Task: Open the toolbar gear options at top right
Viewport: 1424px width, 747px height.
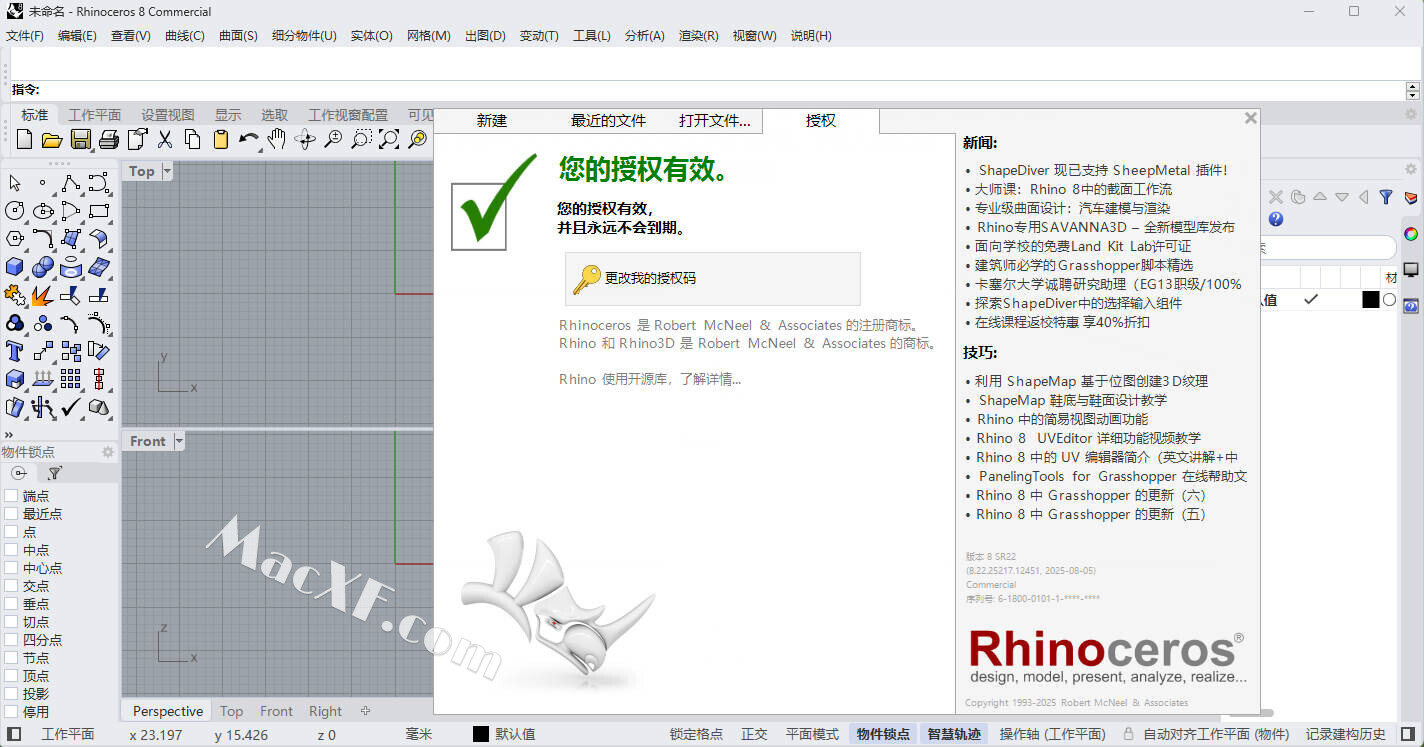Action: point(1411,115)
